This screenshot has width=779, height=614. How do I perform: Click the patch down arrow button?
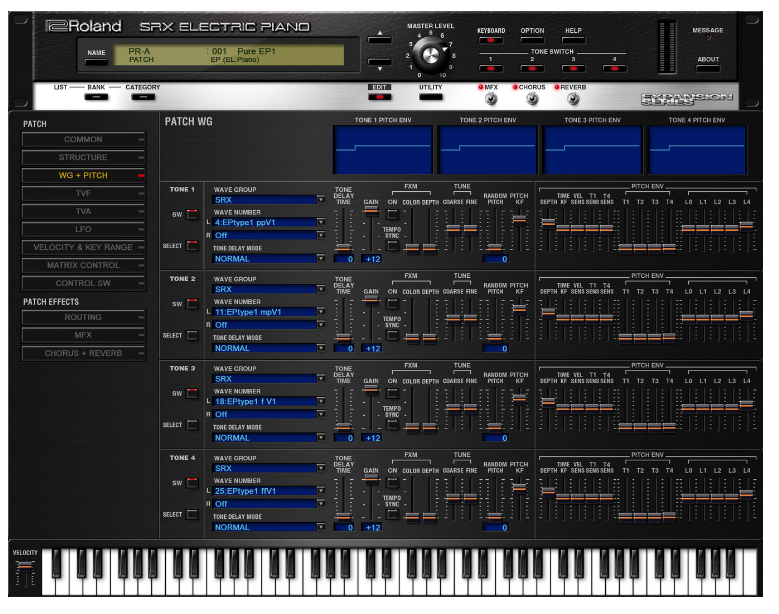click(x=380, y=64)
